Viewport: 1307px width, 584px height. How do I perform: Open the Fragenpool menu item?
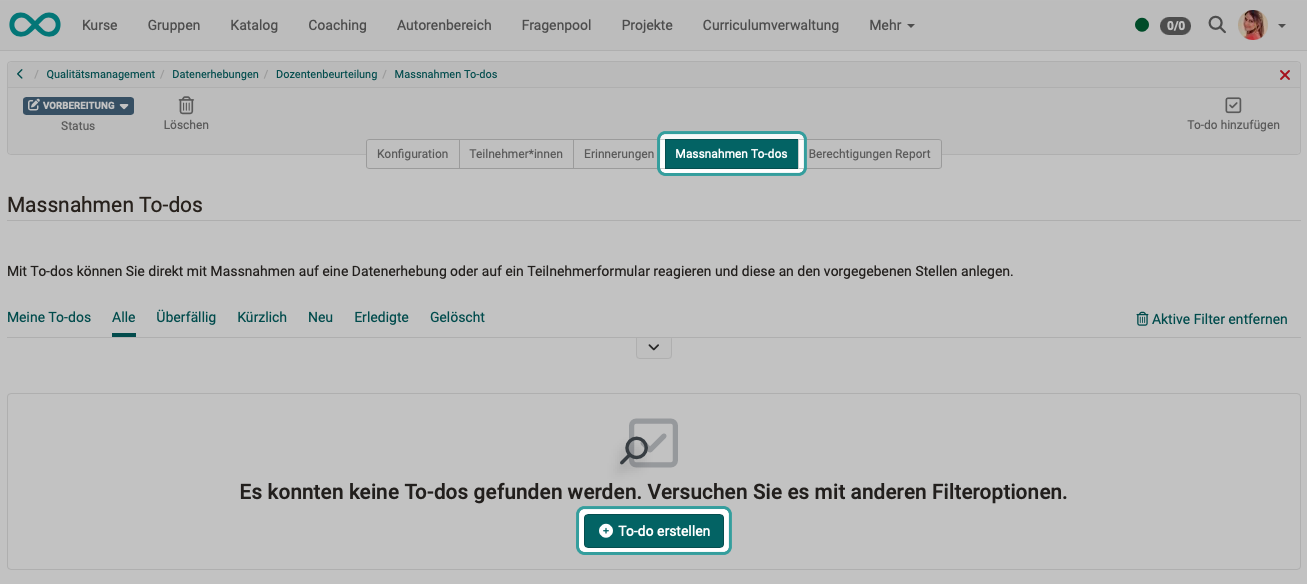pos(556,25)
